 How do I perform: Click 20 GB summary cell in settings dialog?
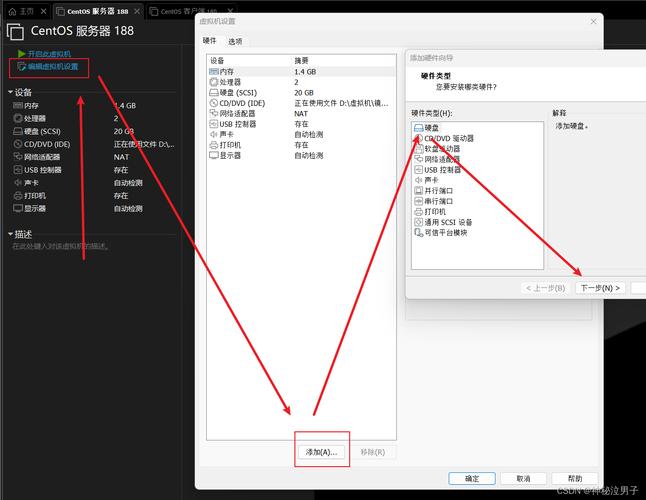pyautogui.click(x=304, y=93)
